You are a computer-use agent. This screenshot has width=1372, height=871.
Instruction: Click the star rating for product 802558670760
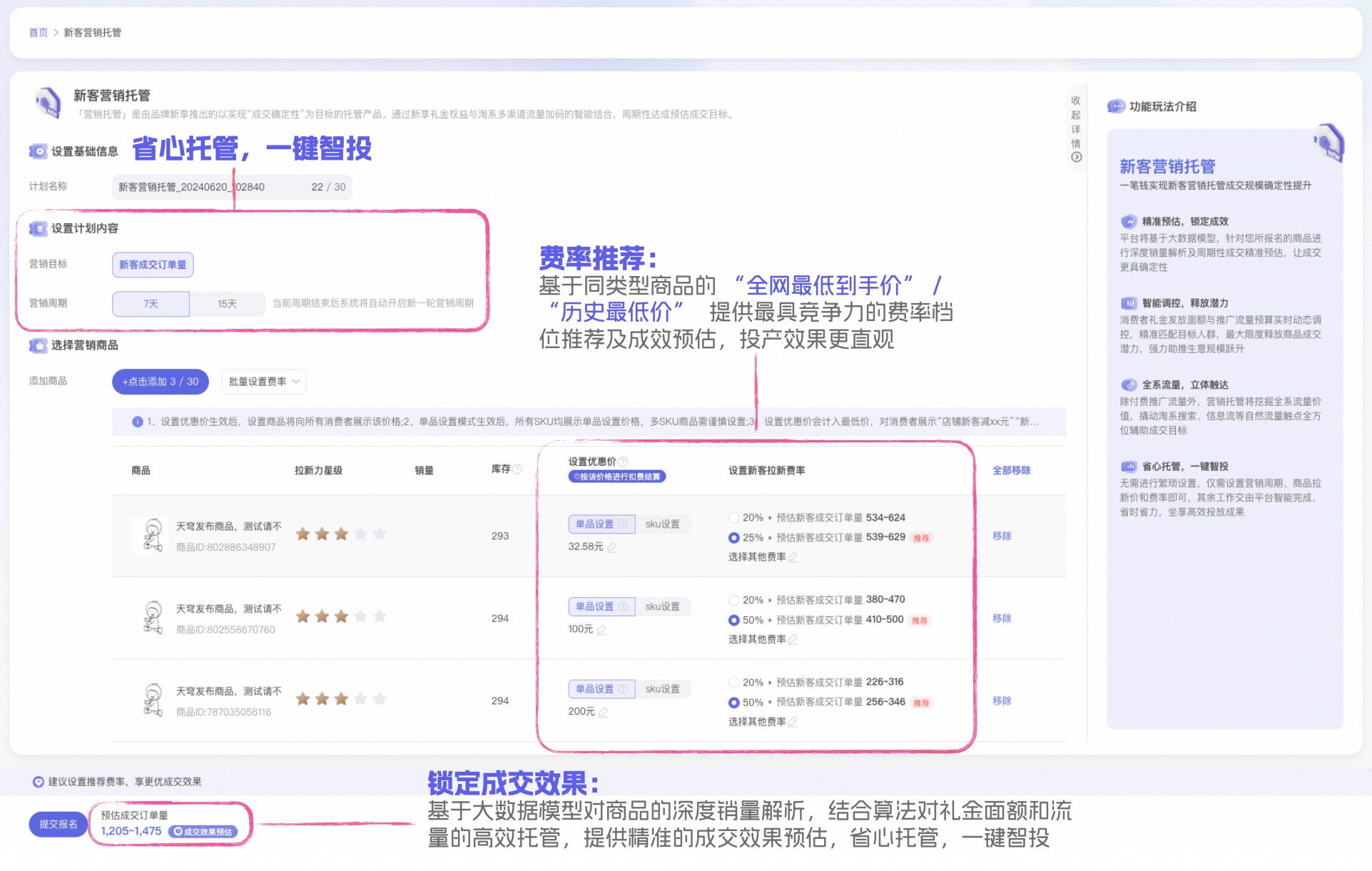(341, 616)
